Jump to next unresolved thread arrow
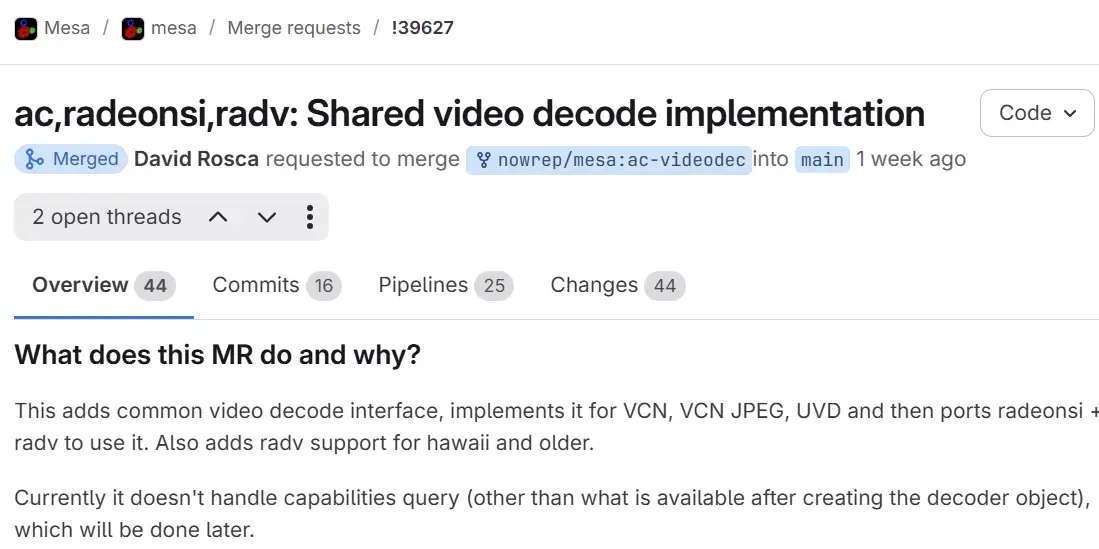The image size is (1099, 549). click(266, 217)
